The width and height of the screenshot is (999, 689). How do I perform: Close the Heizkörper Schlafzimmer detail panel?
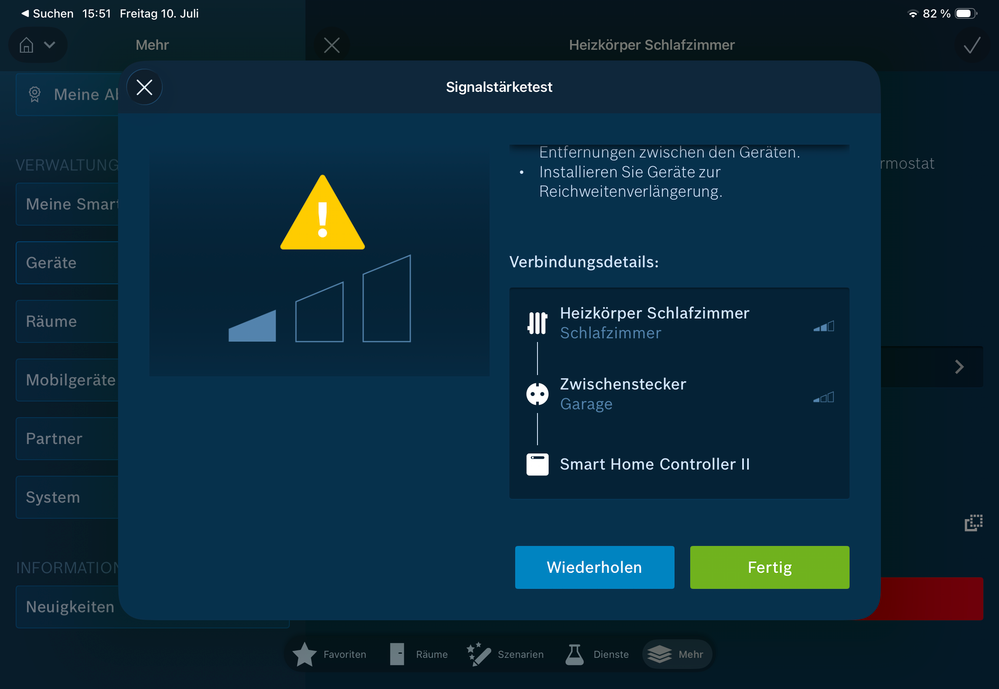(x=331, y=45)
